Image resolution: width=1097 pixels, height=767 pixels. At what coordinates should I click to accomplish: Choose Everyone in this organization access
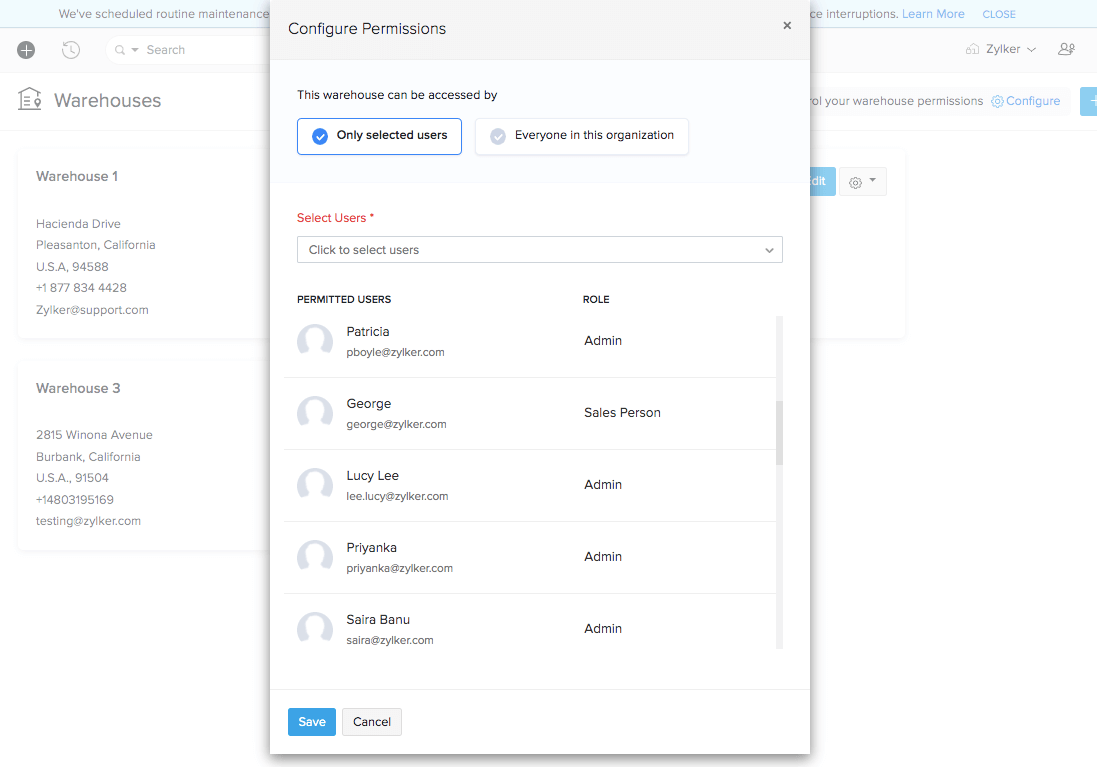click(x=581, y=136)
